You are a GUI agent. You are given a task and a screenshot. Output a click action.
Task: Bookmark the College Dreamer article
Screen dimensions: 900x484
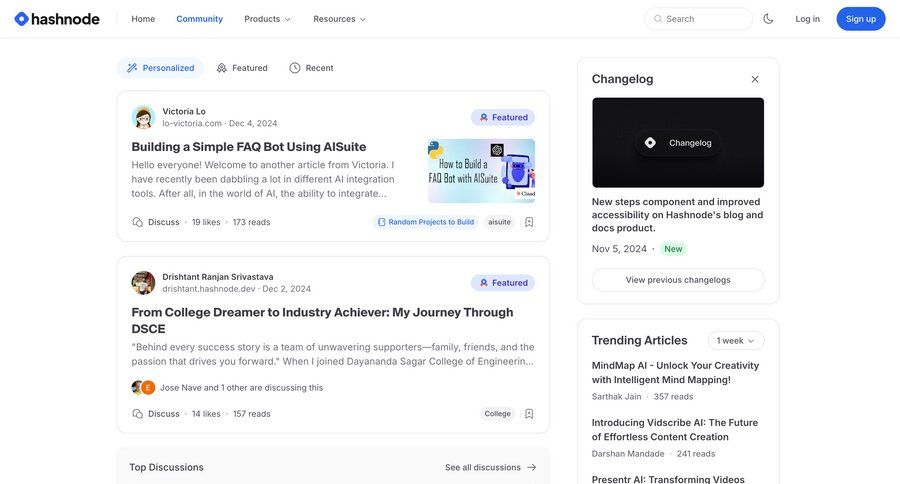[x=529, y=414]
